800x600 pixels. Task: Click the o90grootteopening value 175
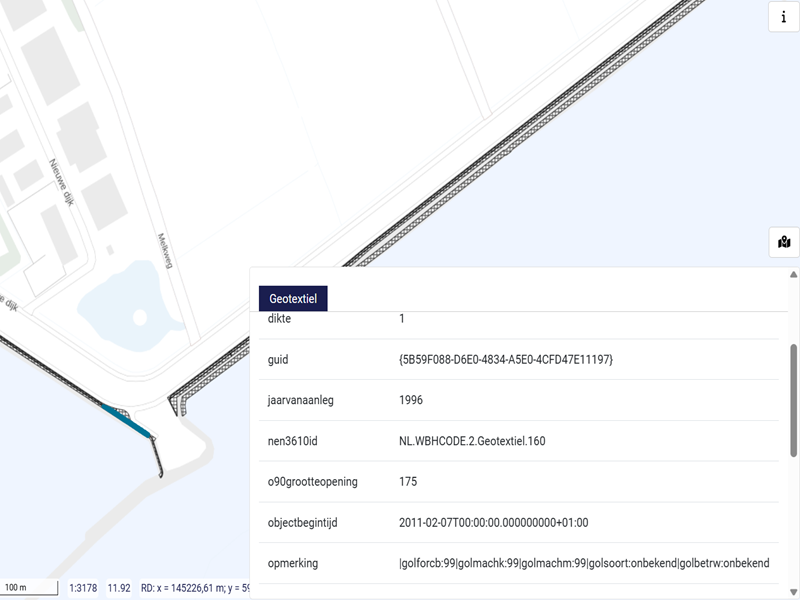[408, 481]
